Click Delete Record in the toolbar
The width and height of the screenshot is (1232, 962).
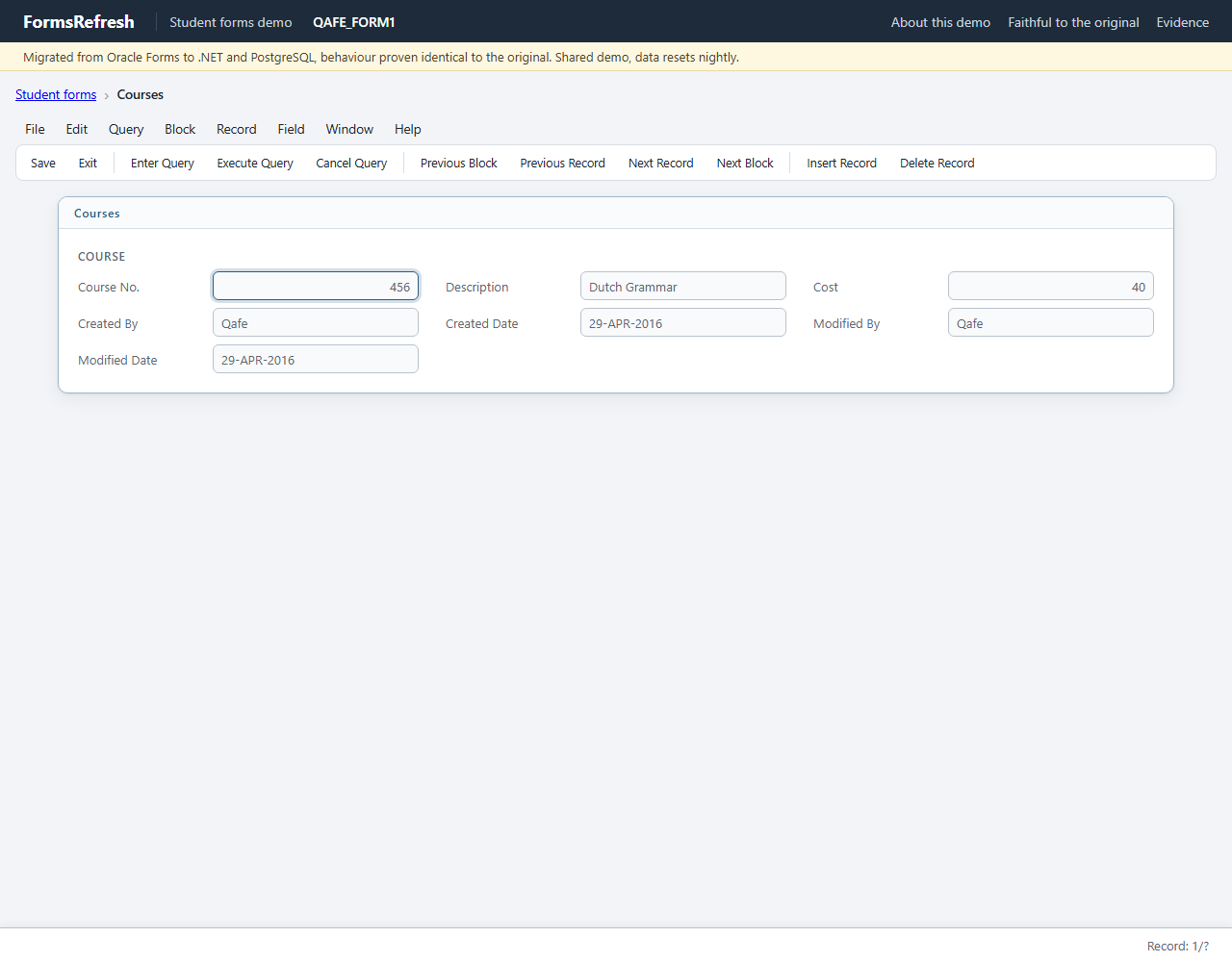click(937, 163)
